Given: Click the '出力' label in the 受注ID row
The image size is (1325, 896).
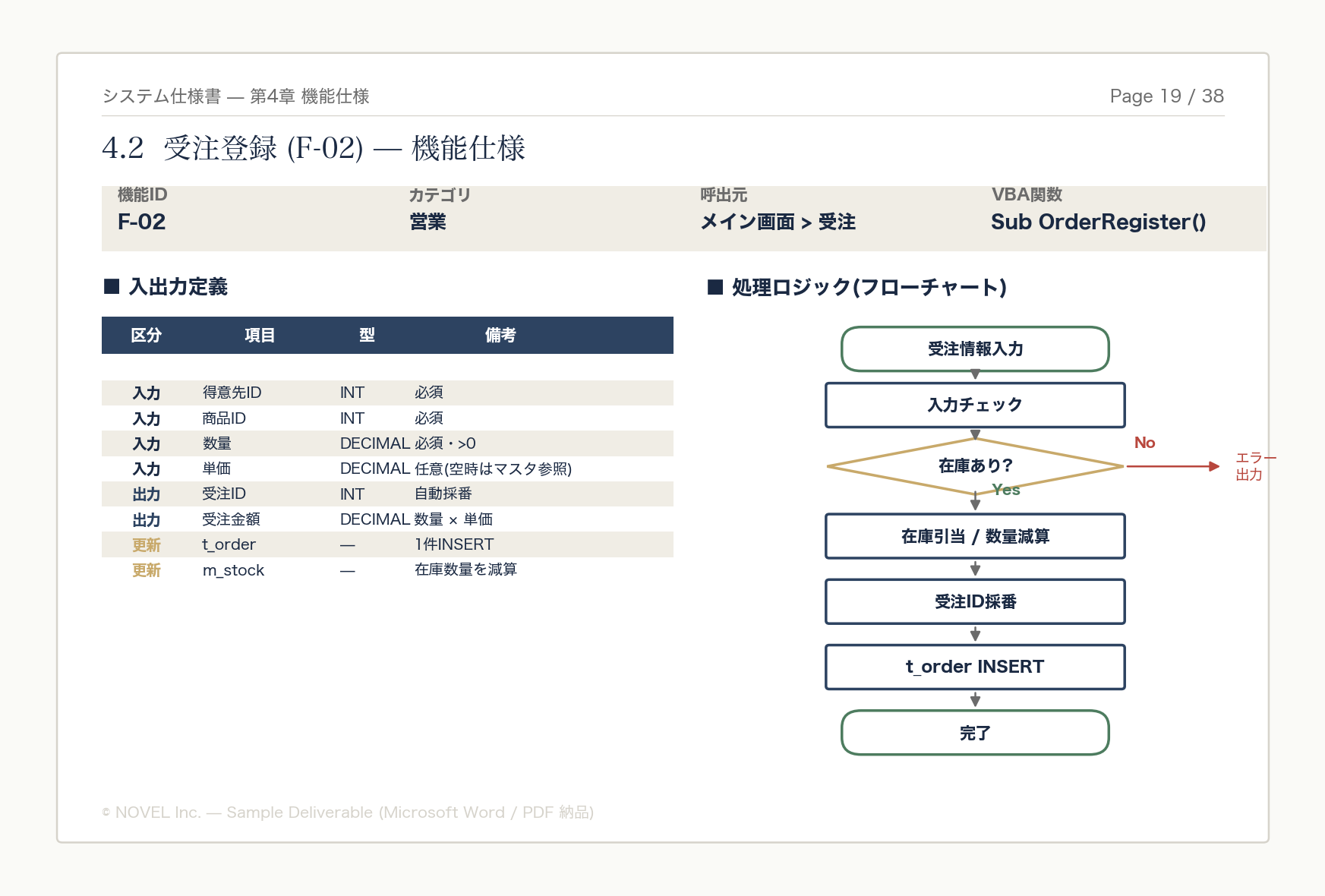Looking at the screenshot, I should pos(146,494).
